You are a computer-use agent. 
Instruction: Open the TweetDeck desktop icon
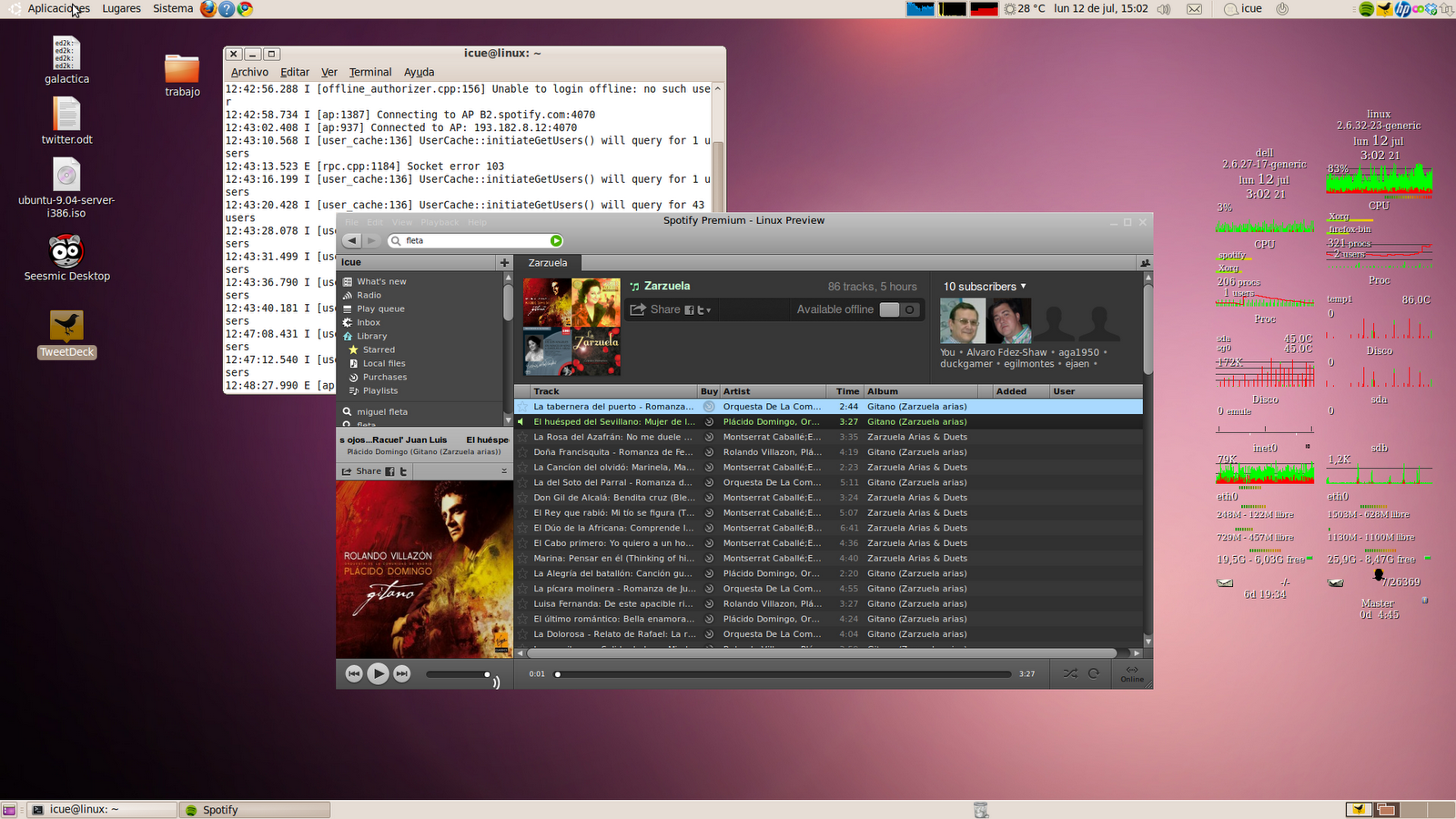(x=66, y=334)
